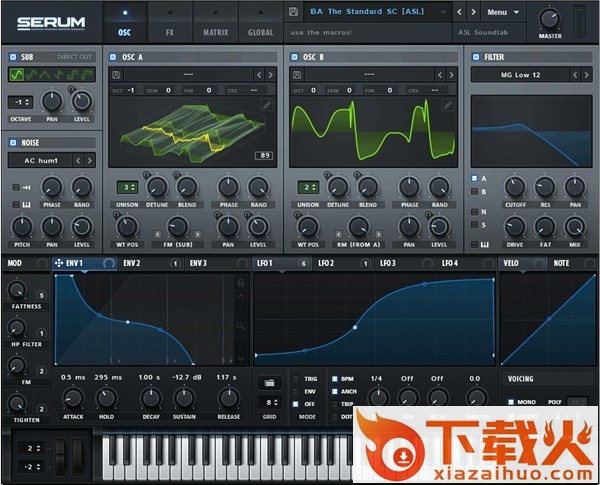
Task: Switch to the MATRIX tab
Action: 215,23
